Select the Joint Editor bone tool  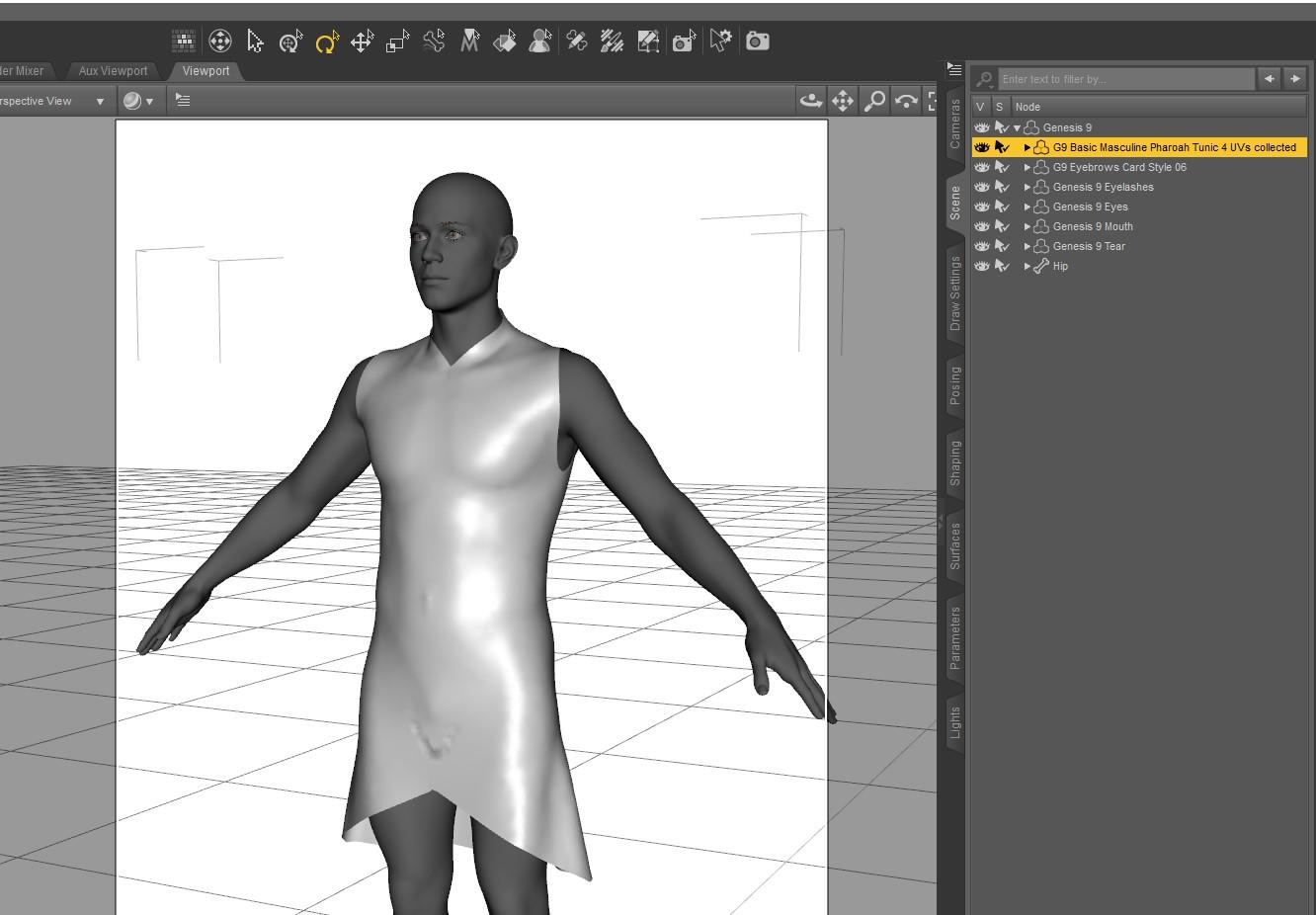click(434, 42)
